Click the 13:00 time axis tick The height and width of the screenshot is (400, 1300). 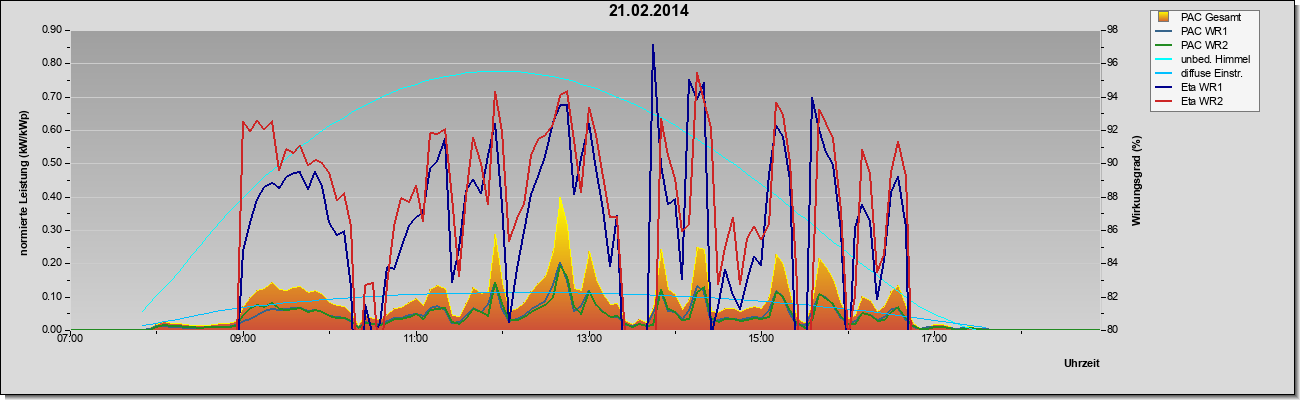click(589, 339)
